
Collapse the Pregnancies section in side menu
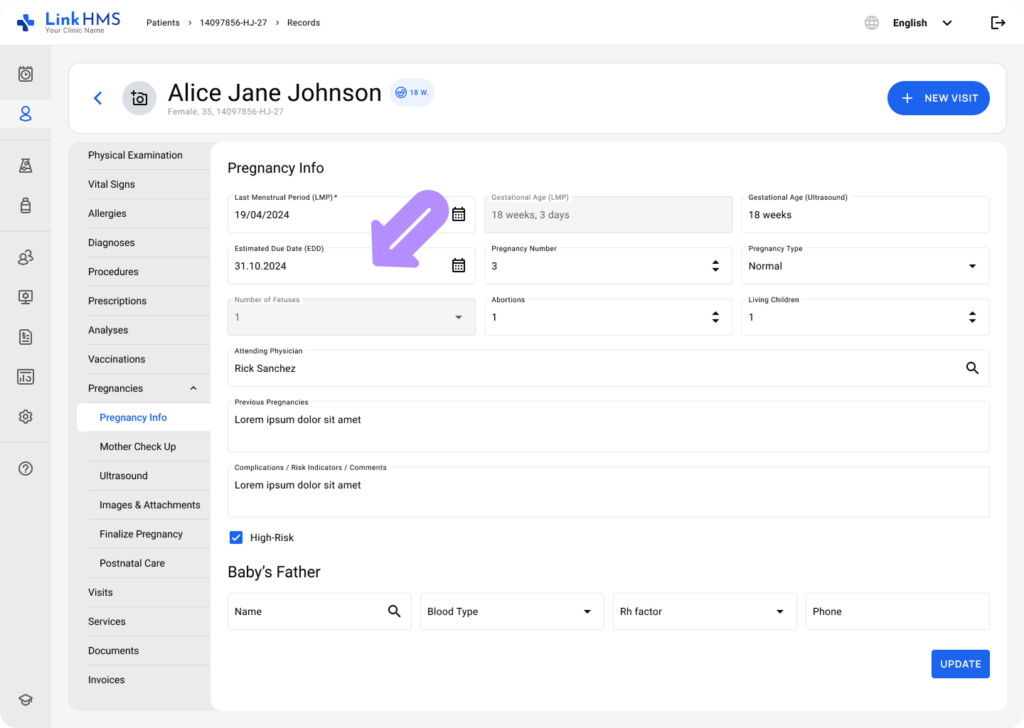coord(193,389)
